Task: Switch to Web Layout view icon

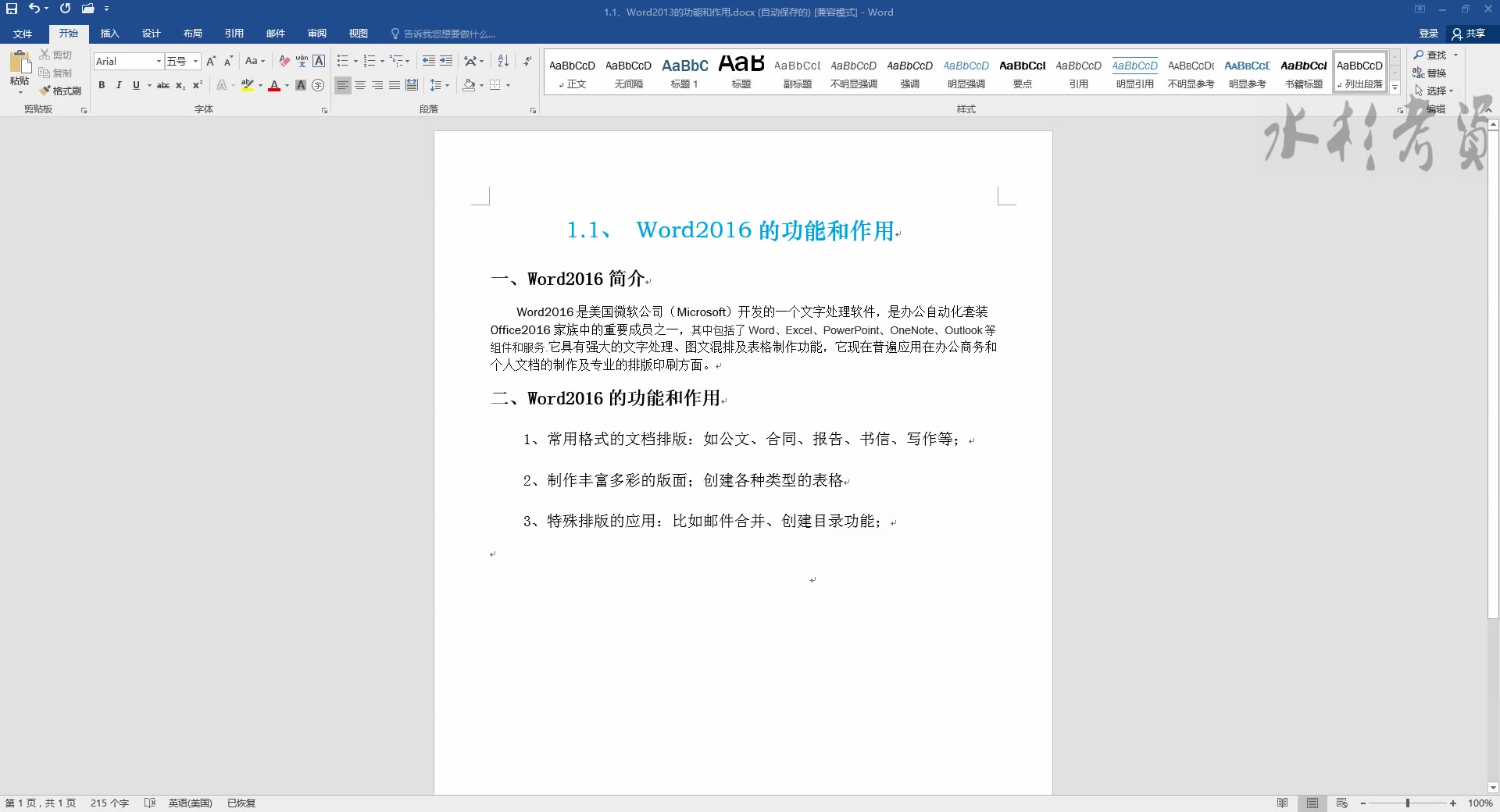Action: tap(1342, 803)
